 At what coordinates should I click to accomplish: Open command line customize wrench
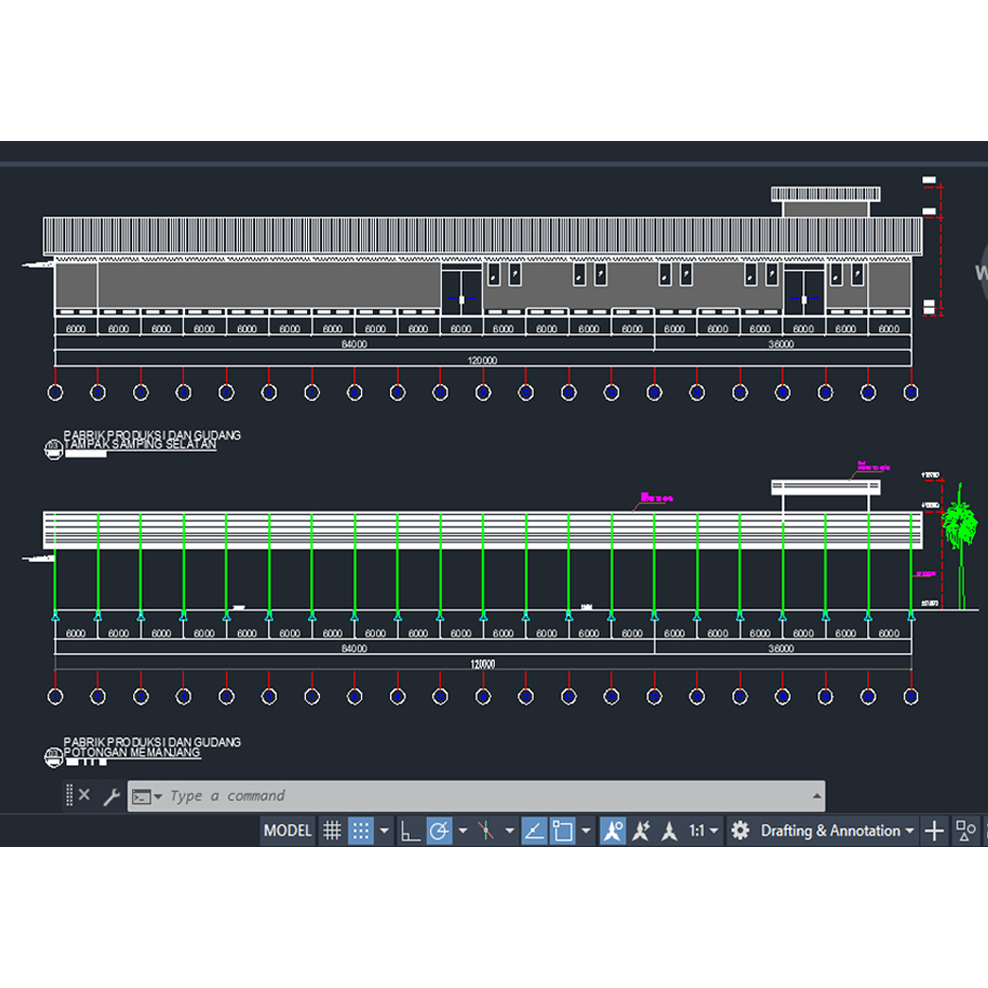tap(112, 796)
